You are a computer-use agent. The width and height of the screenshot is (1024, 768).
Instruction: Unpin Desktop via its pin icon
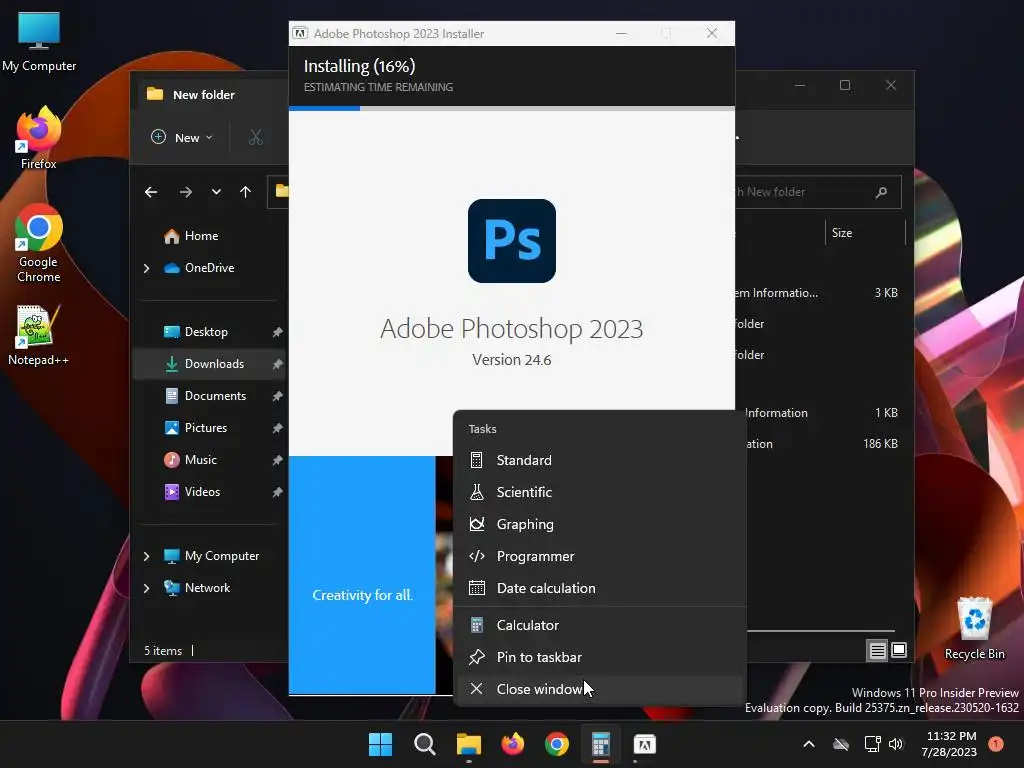coord(277,332)
